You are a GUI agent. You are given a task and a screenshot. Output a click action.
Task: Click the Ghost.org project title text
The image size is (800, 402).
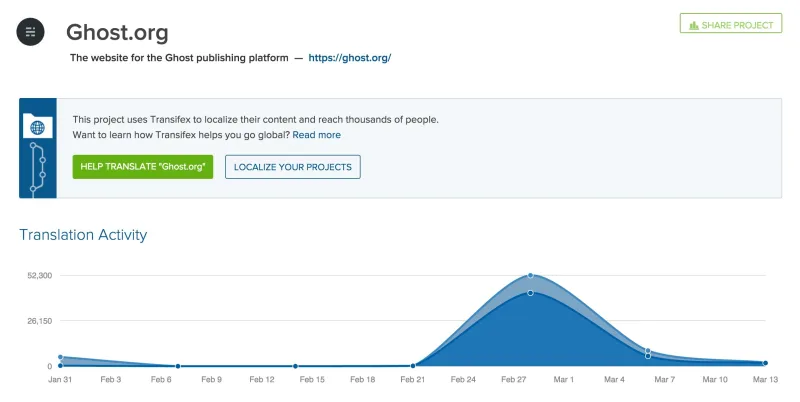coord(117,32)
